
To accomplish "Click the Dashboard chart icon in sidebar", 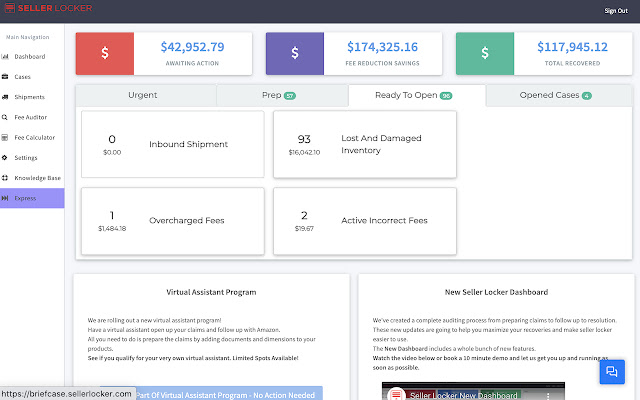I will (5, 56).
